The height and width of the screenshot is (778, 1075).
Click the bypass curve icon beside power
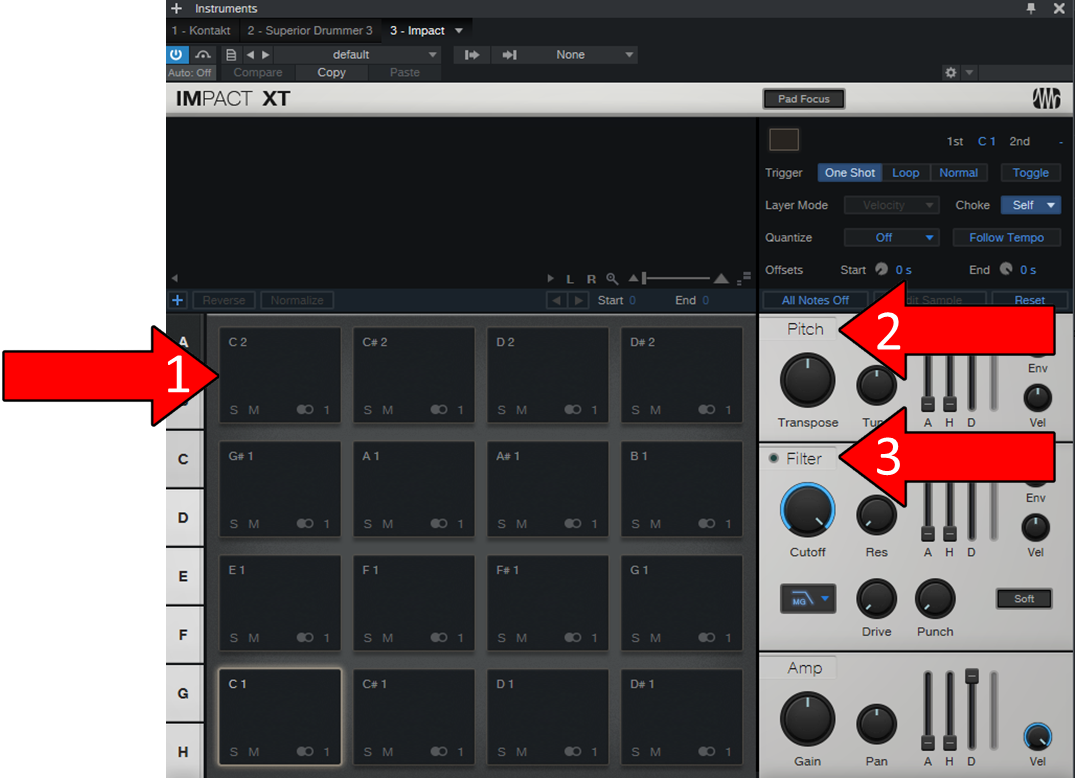pos(203,54)
